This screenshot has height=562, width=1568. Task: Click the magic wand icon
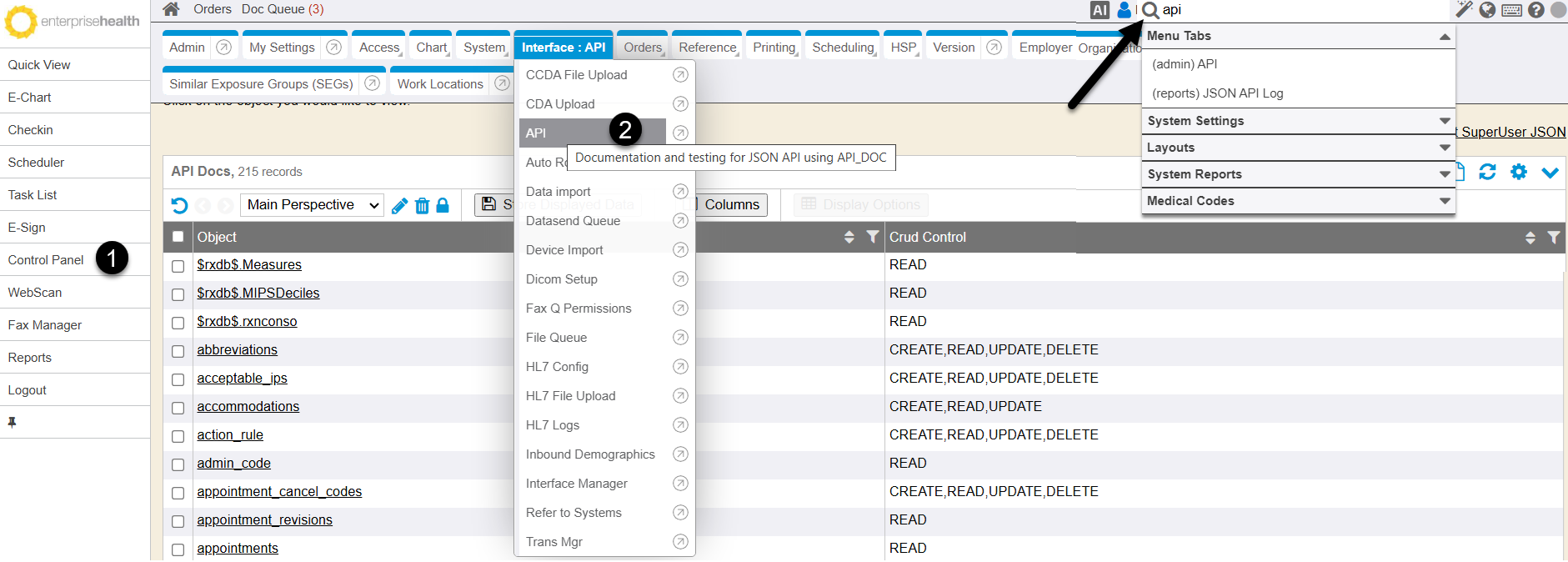[x=1464, y=9]
